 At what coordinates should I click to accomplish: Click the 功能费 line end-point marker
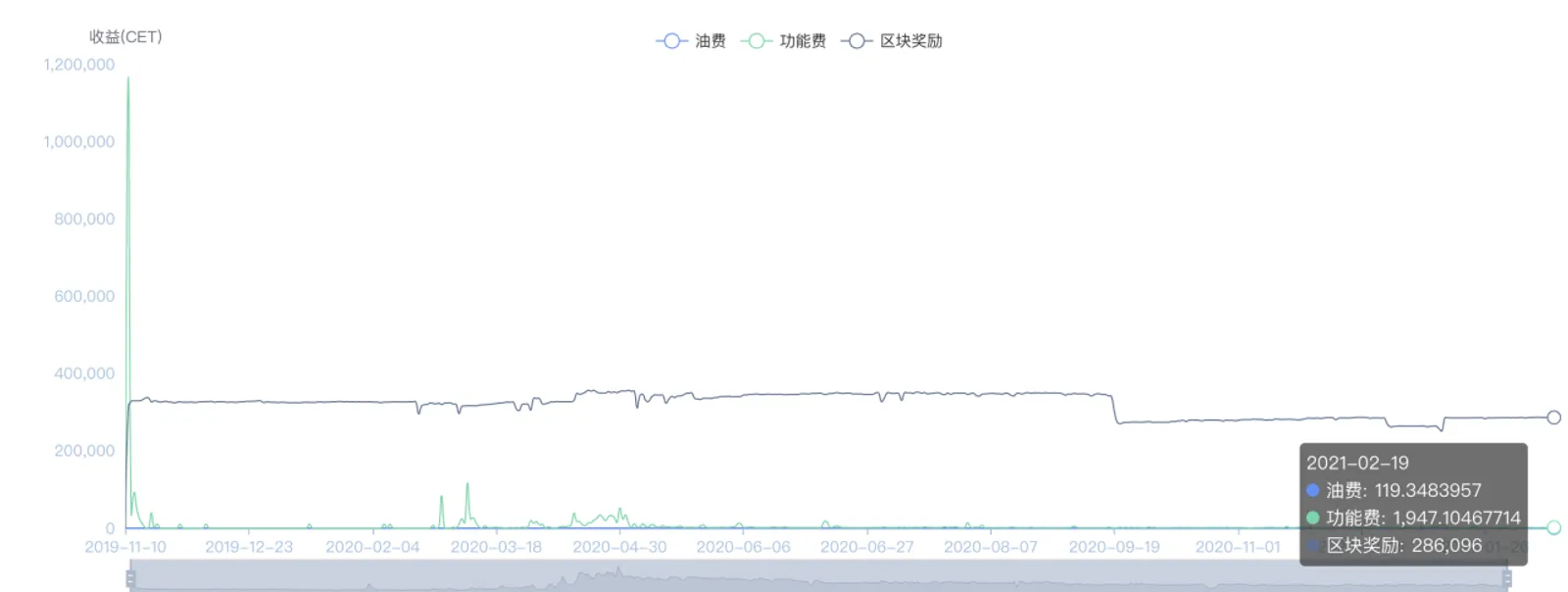[x=1553, y=527]
